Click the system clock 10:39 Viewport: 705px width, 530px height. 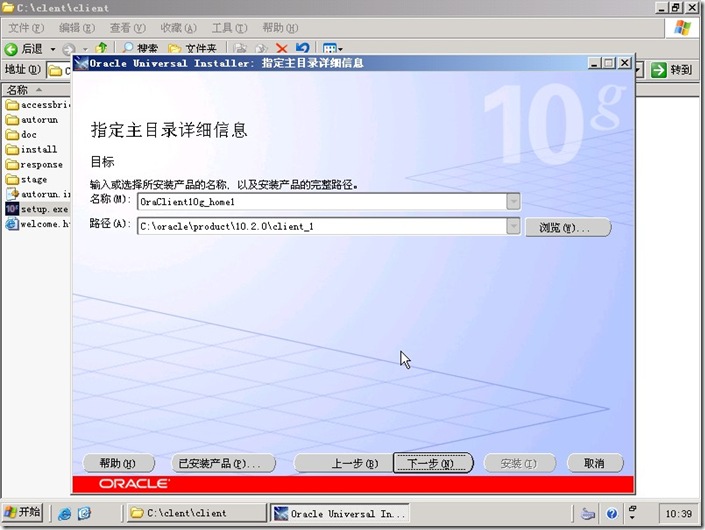(x=678, y=513)
